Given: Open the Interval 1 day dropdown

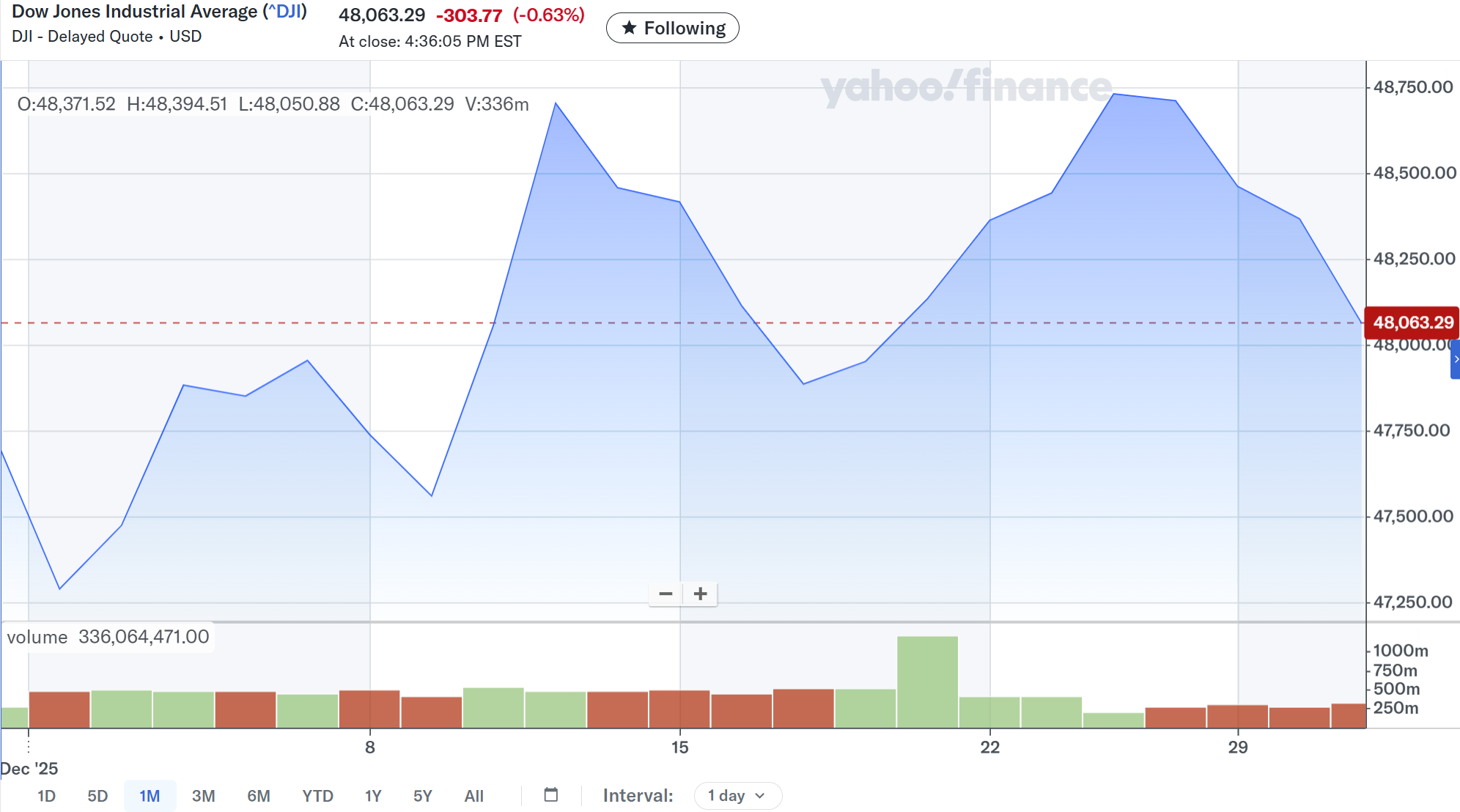Looking at the screenshot, I should tap(737, 796).
